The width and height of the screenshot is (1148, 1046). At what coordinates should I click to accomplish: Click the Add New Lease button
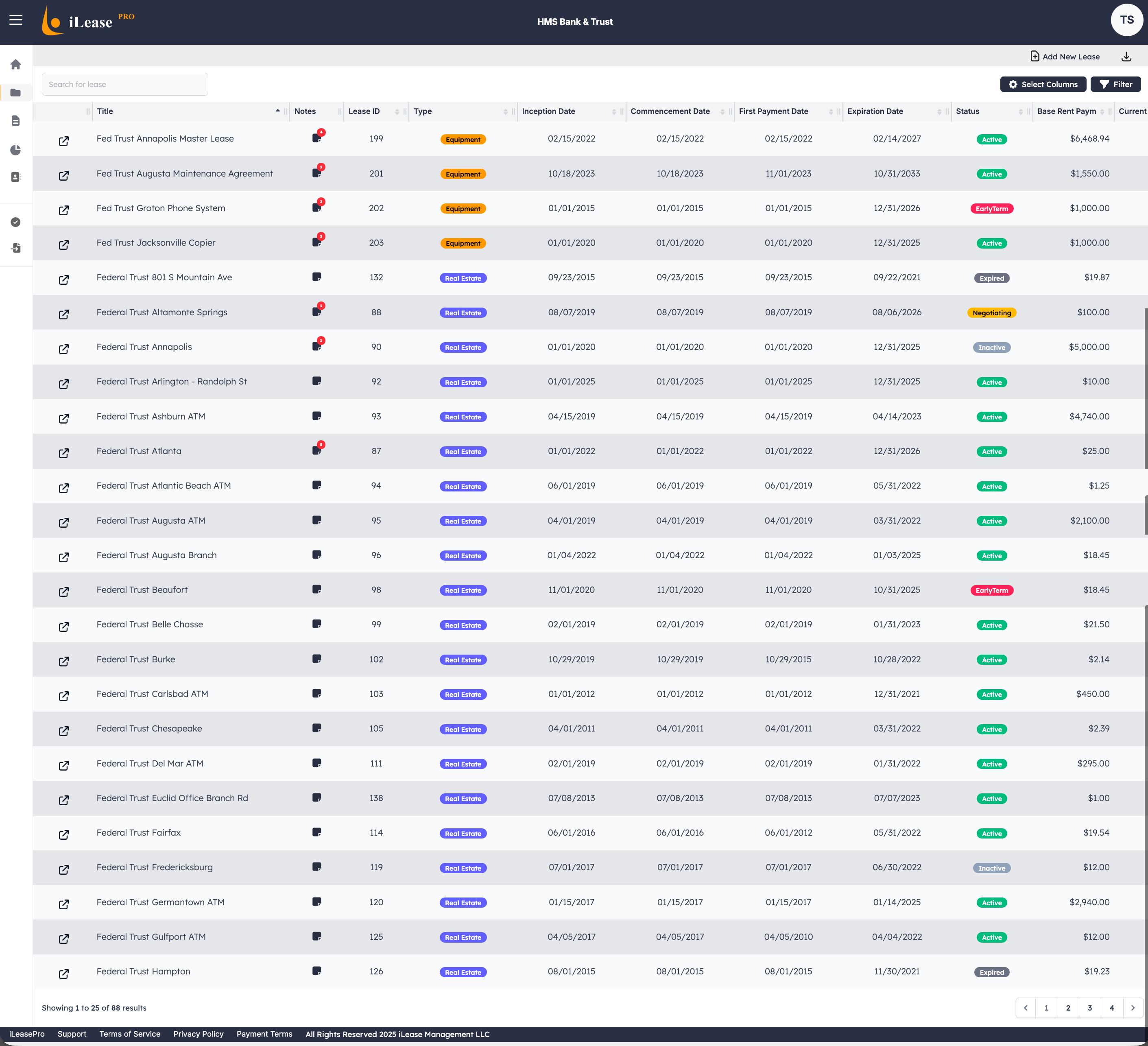point(1065,57)
